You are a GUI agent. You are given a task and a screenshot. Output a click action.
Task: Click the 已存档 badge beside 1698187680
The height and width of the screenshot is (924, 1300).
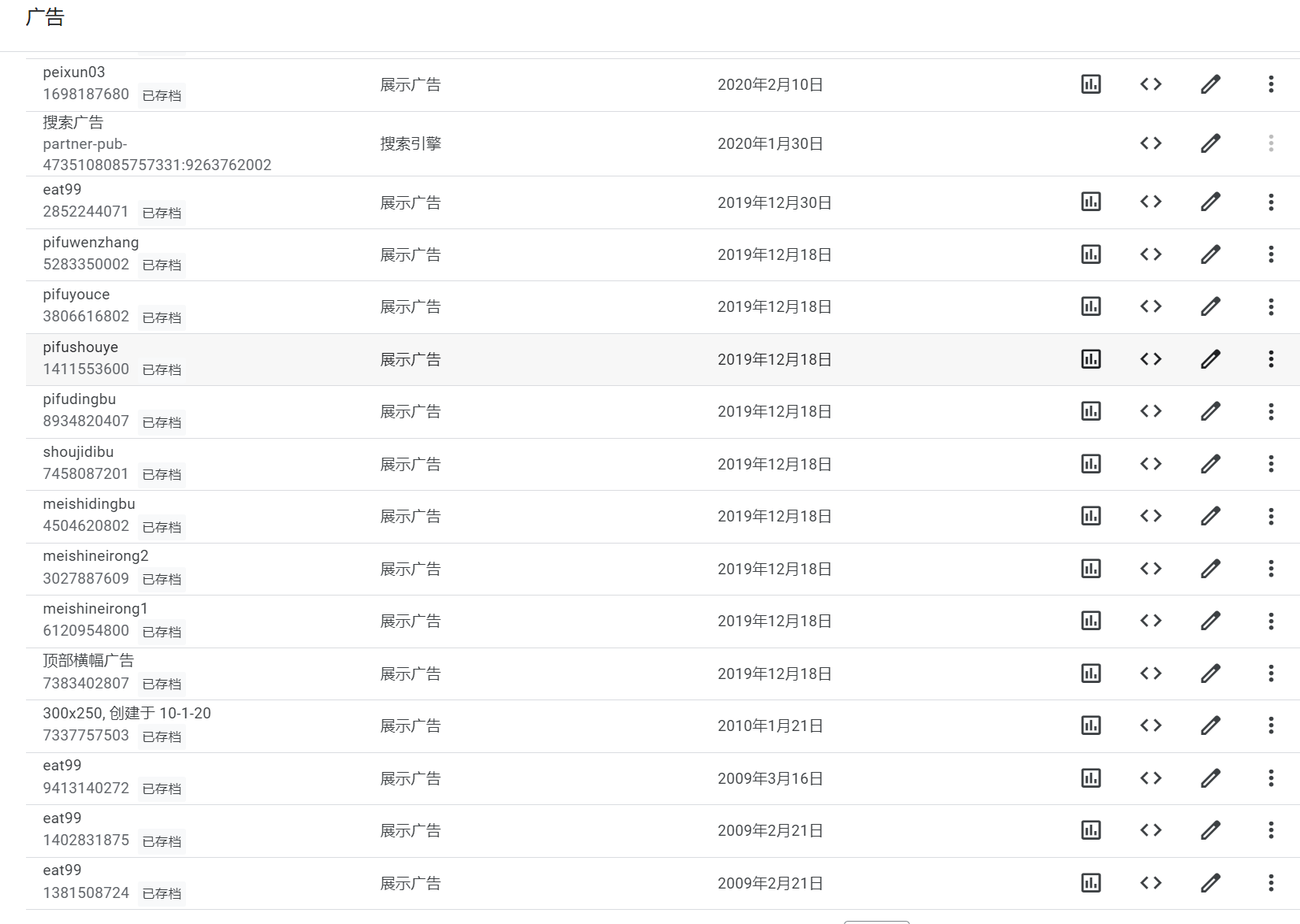coord(162,95)
